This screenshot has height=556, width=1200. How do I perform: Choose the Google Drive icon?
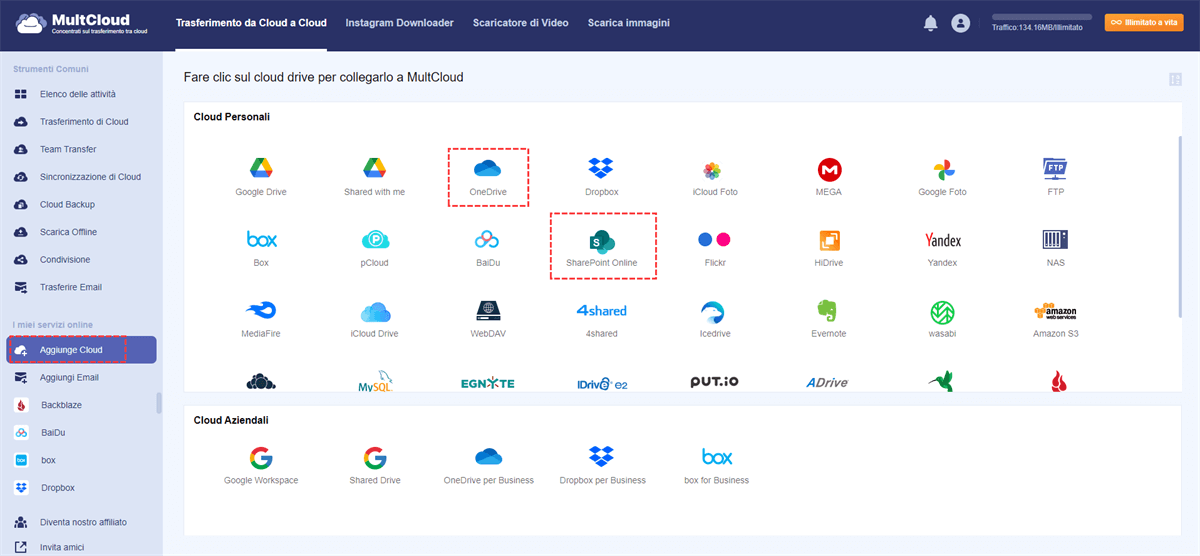261,168
